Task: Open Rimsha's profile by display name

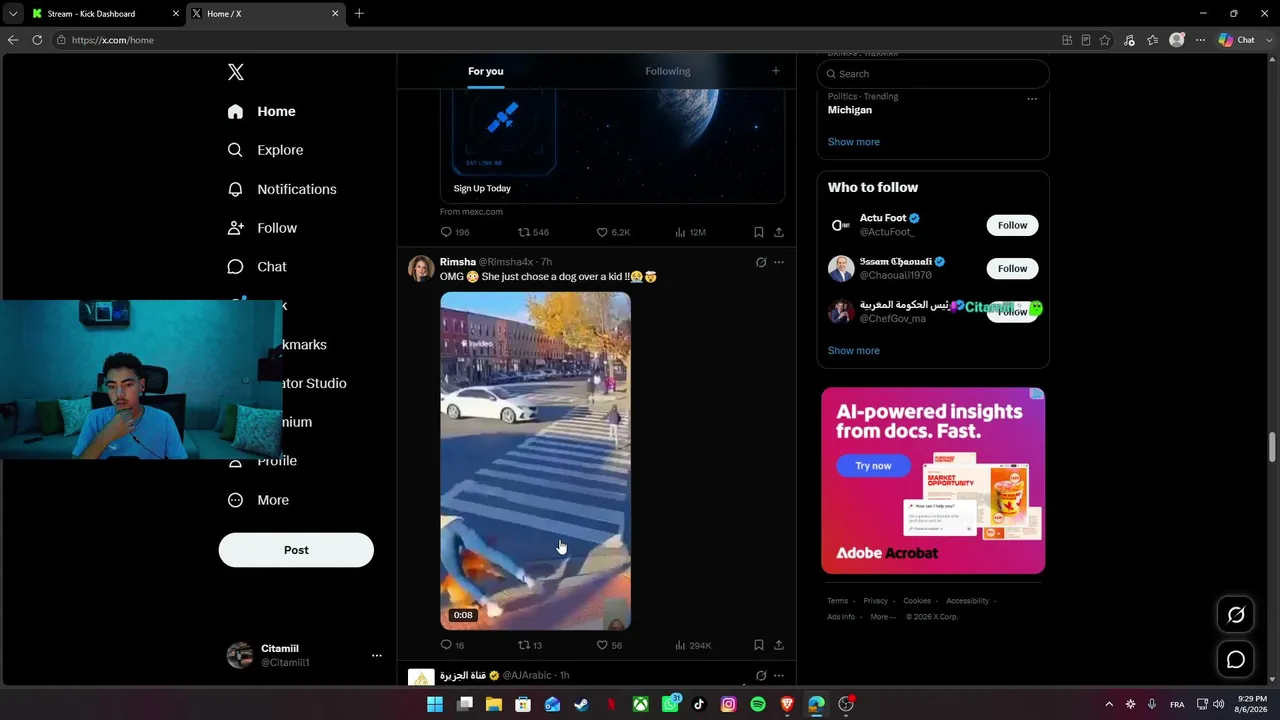Action: [x=458, y=262]
